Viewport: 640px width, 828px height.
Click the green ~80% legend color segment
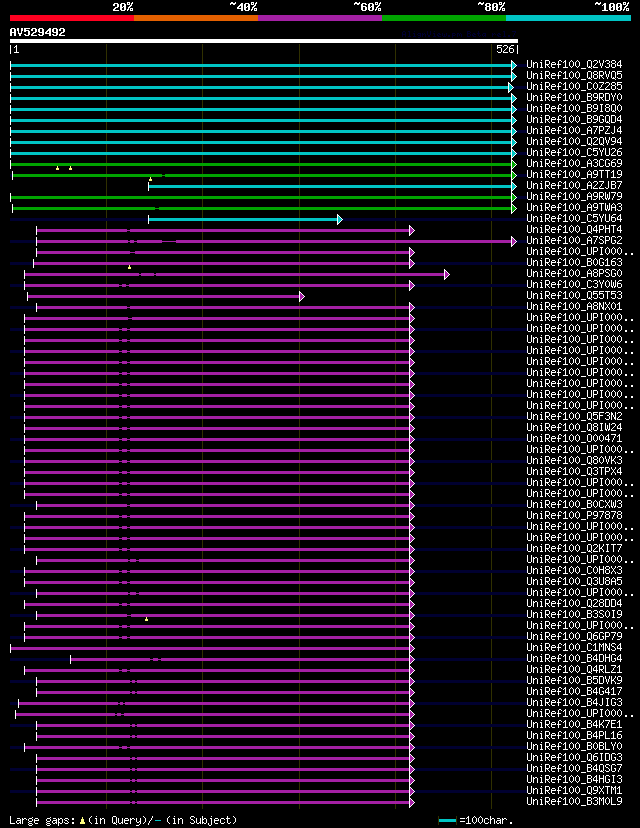tap(444, 18)
